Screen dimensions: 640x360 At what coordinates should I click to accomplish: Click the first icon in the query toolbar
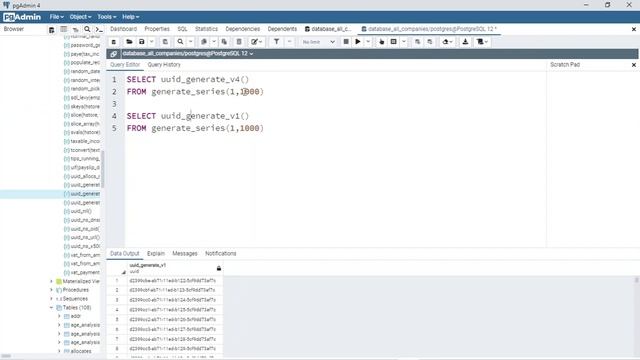point(114,42)
